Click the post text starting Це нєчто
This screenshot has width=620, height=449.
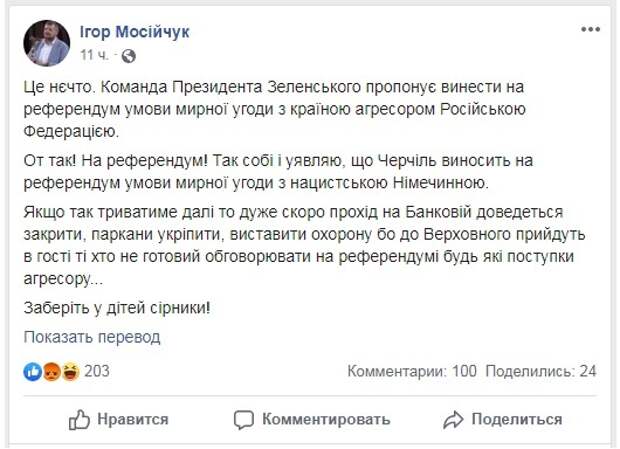point(274,109)
